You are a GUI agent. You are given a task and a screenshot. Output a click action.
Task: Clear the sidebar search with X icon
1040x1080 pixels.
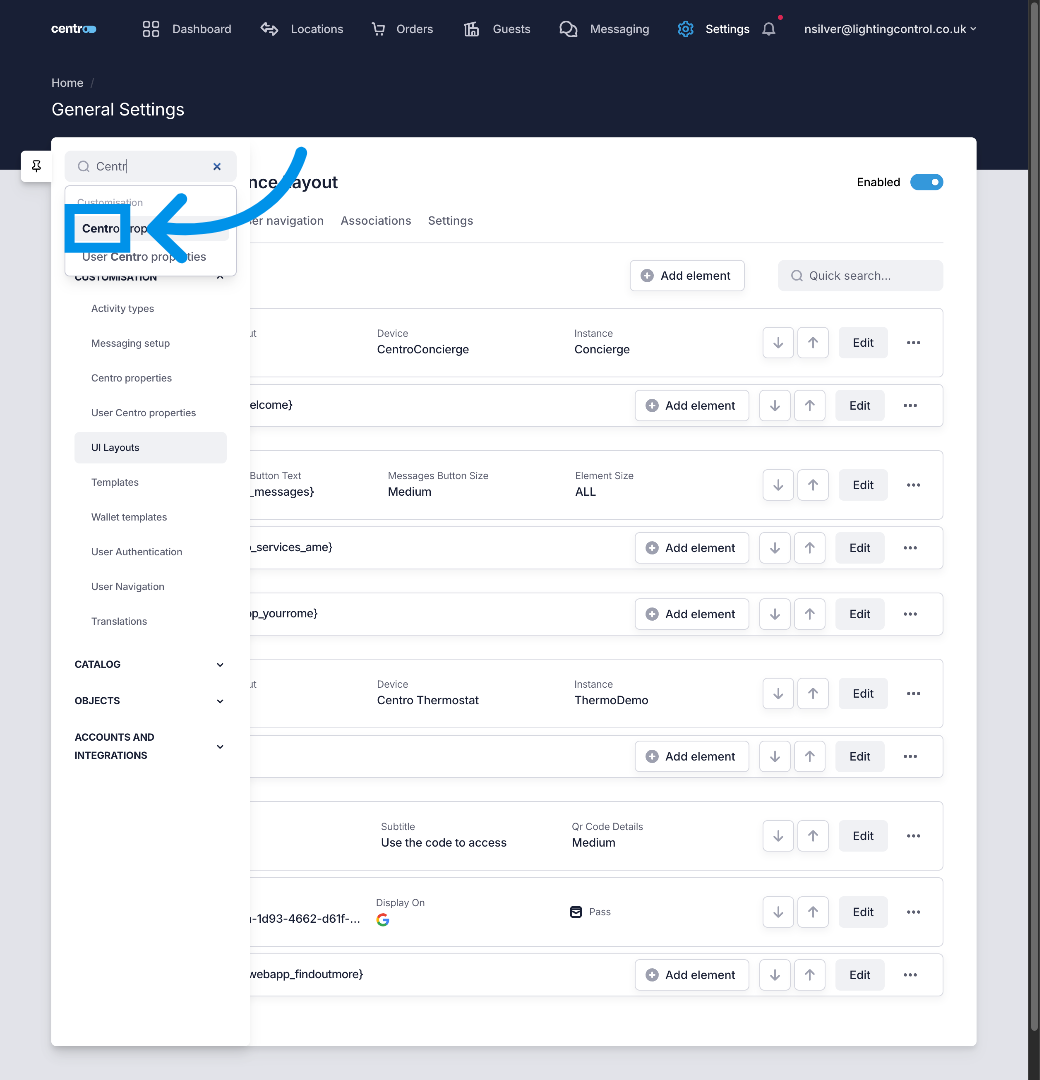(217, 167)
